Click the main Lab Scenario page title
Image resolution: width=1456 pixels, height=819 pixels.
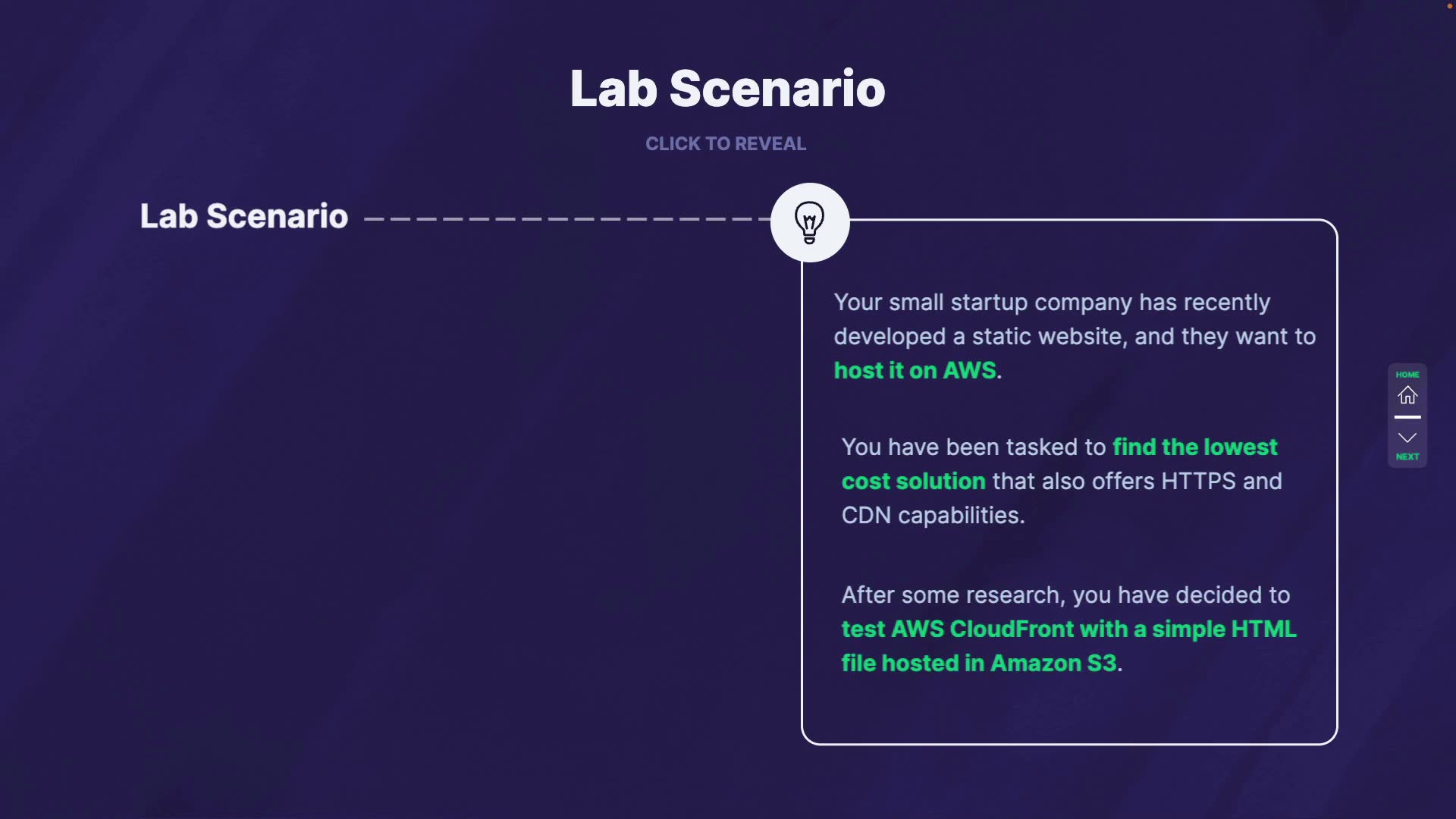pyautogui.click(x=727, y=89)
